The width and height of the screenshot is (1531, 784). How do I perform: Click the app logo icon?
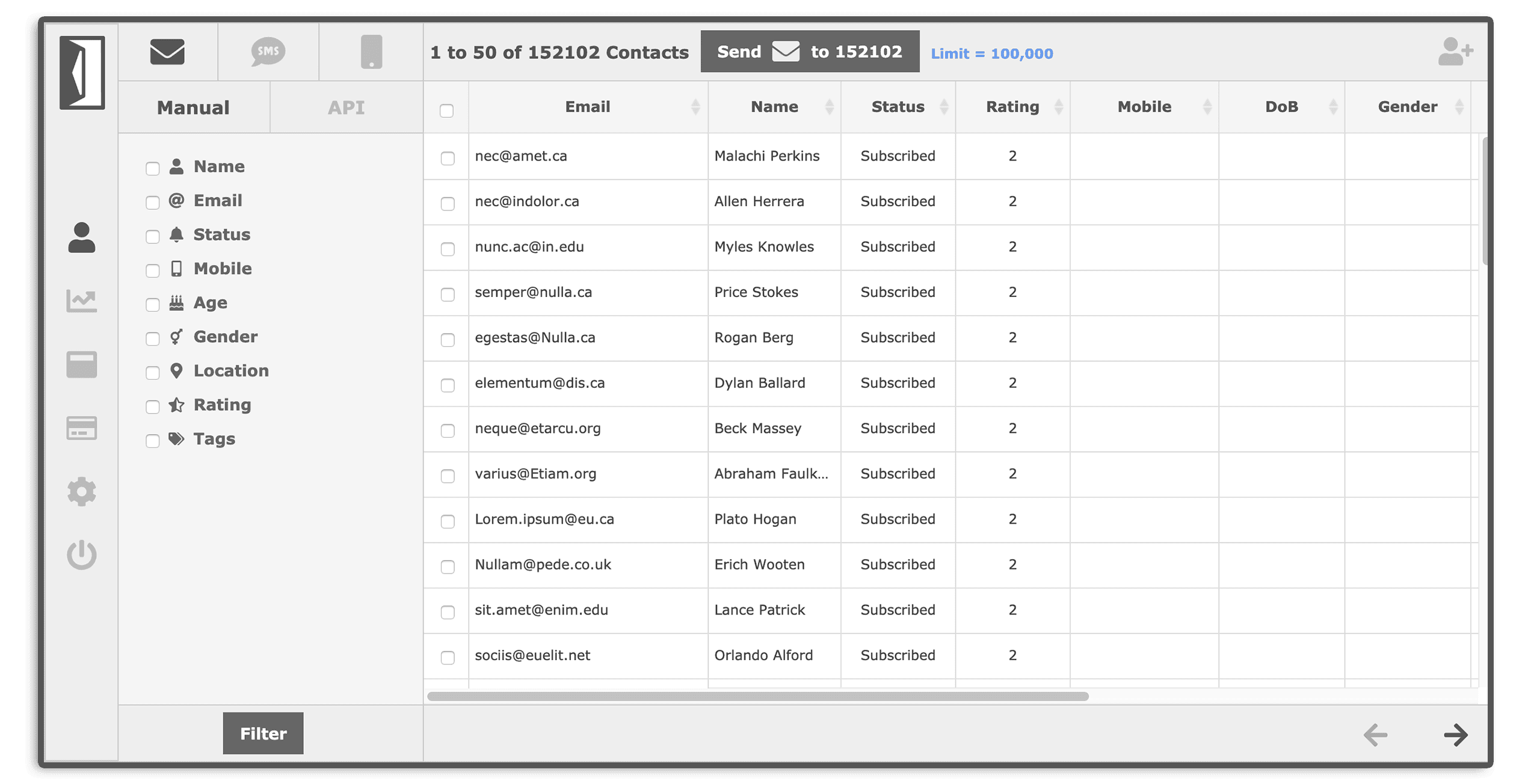point(82,73)
